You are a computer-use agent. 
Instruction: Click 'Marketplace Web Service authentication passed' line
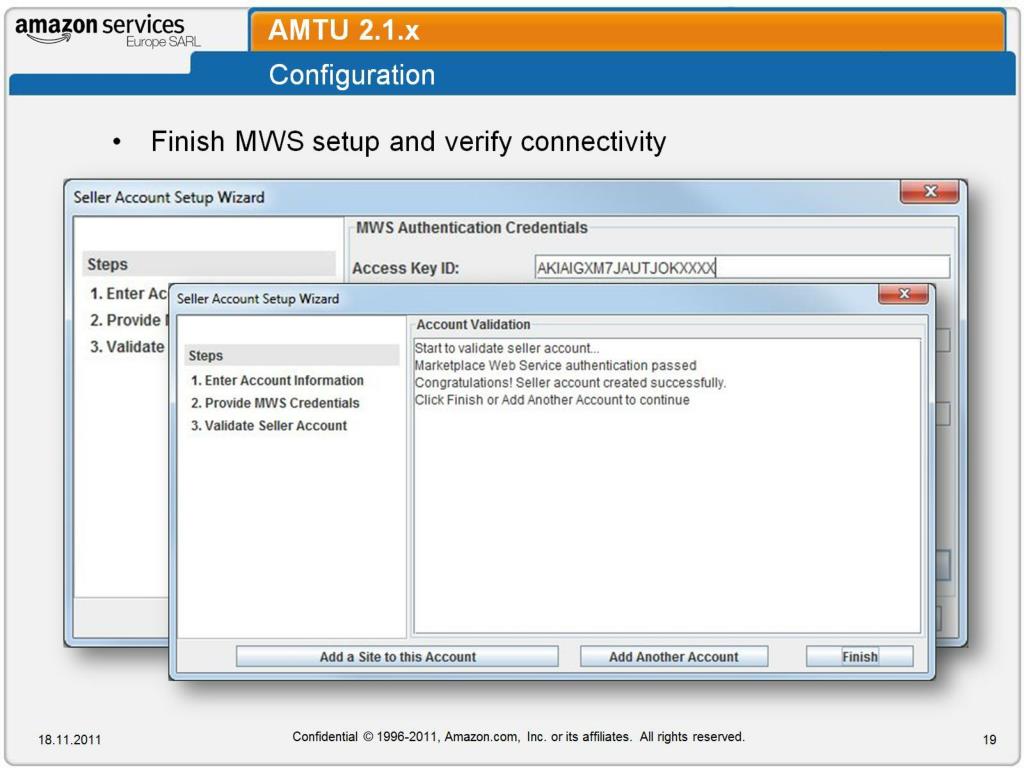tap(555, 365)
